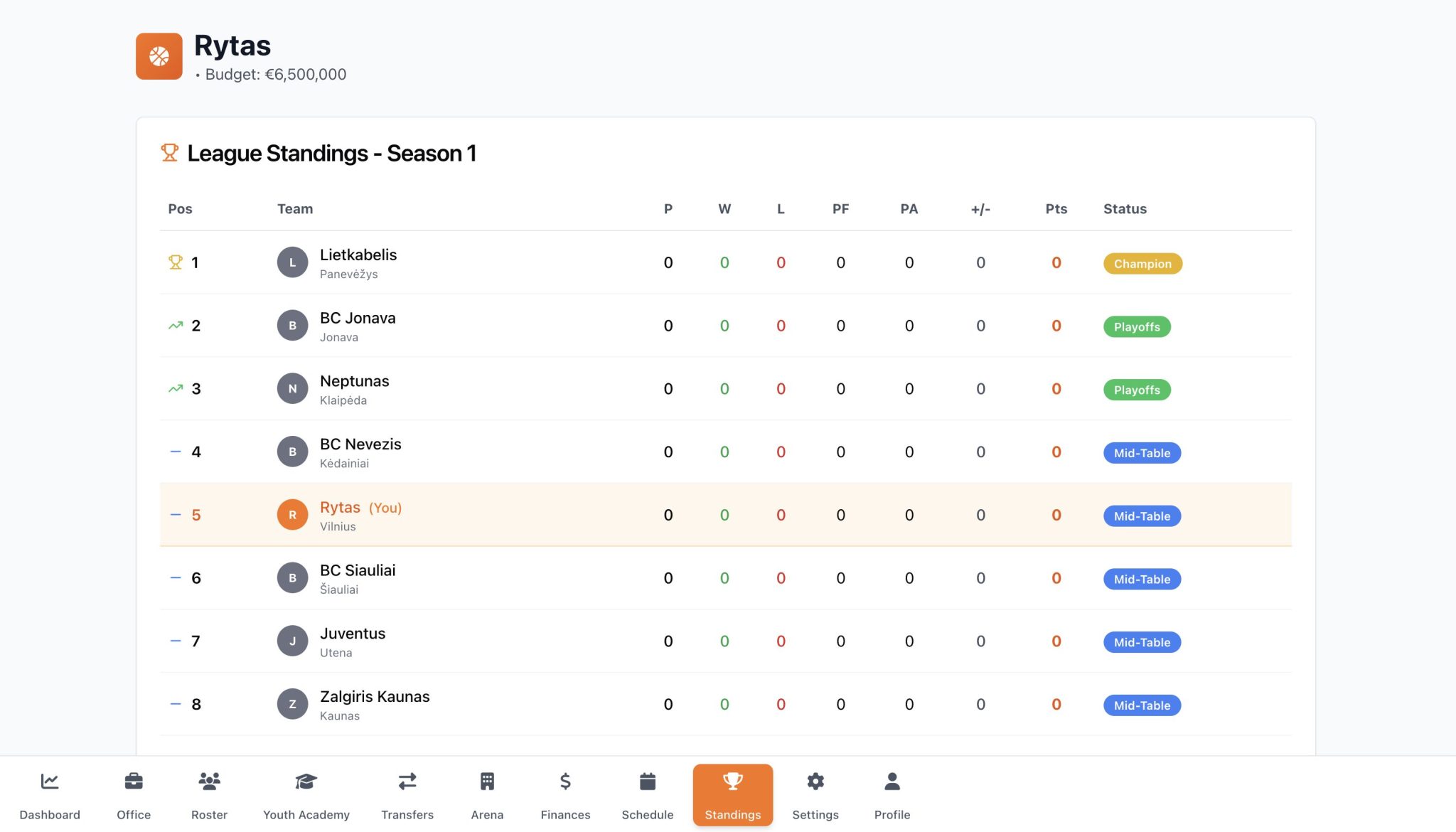Click the Rytas (You) team name
Viewport: 1456px width, 832px height.
(x=340, y=508)
